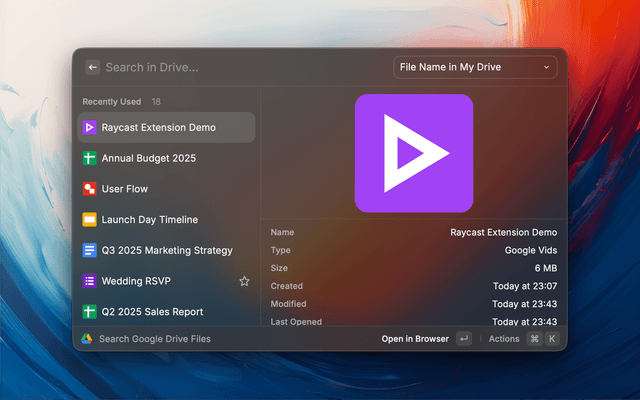The width and height of the screenshot is (640, 400).
Task: Click the Sheets icon beside Annual Budget 2025
Action: pyautogui.click(x=89, y=158)
